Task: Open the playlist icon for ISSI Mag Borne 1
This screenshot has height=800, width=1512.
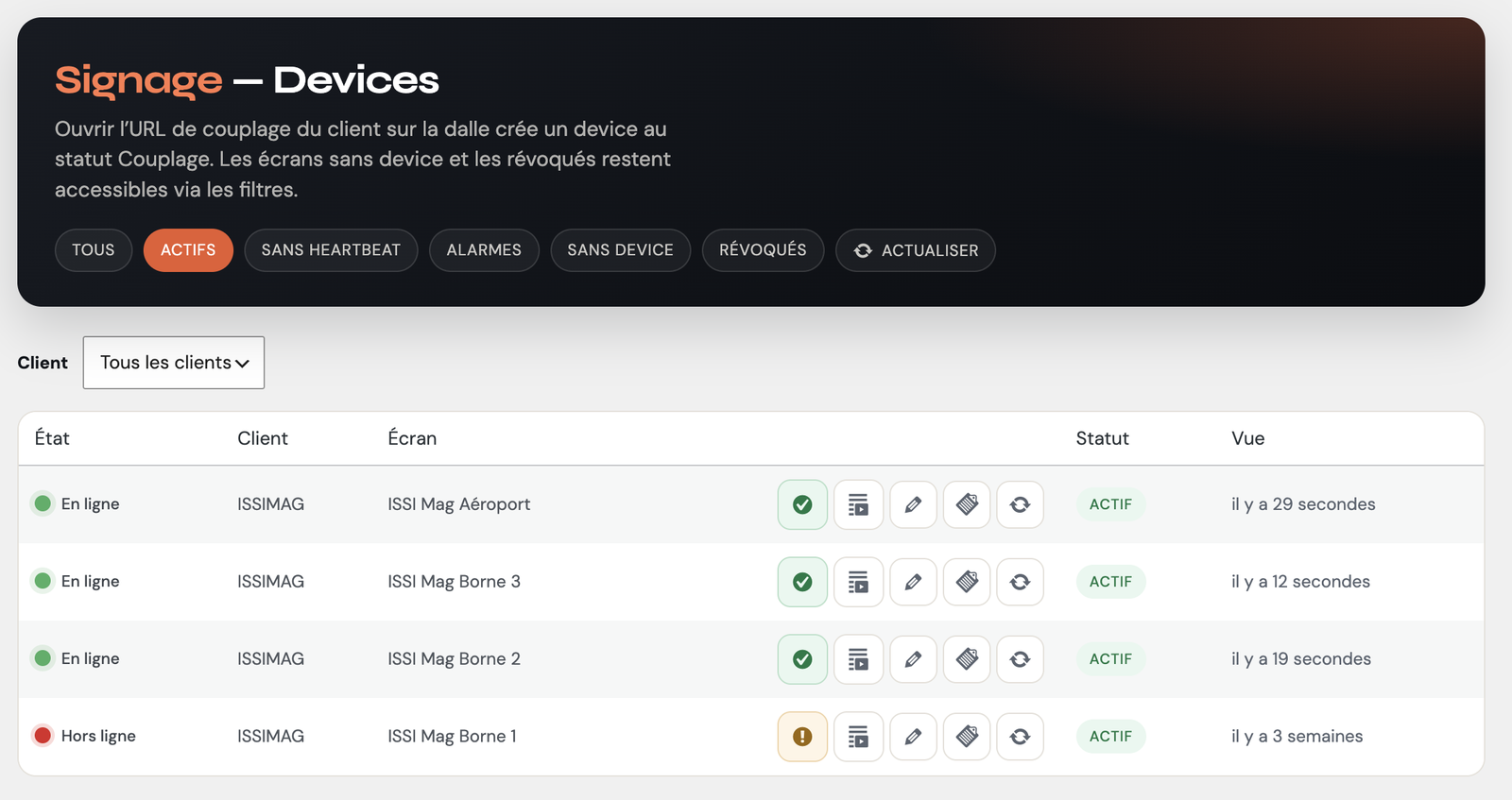Action: click(x=858, y=737)
